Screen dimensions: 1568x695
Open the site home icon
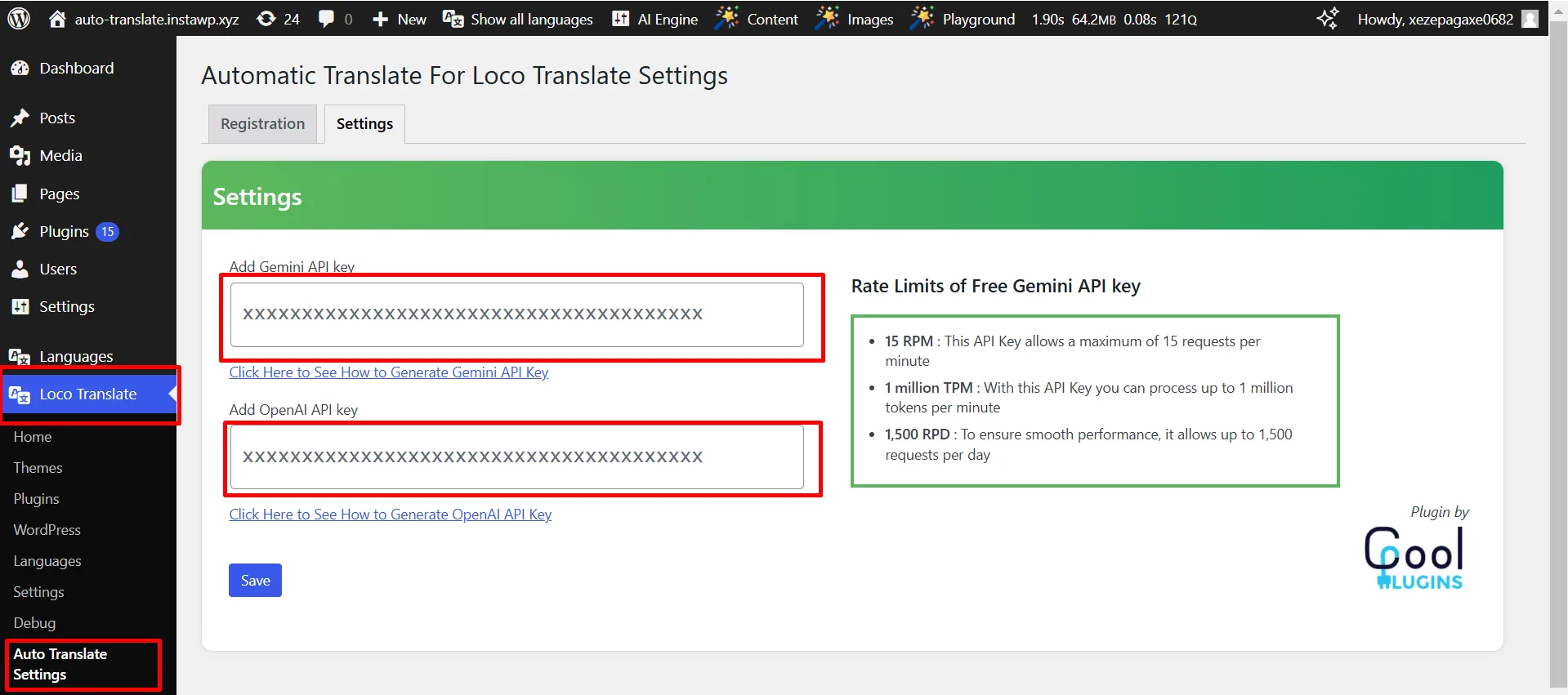click(57, 19)
